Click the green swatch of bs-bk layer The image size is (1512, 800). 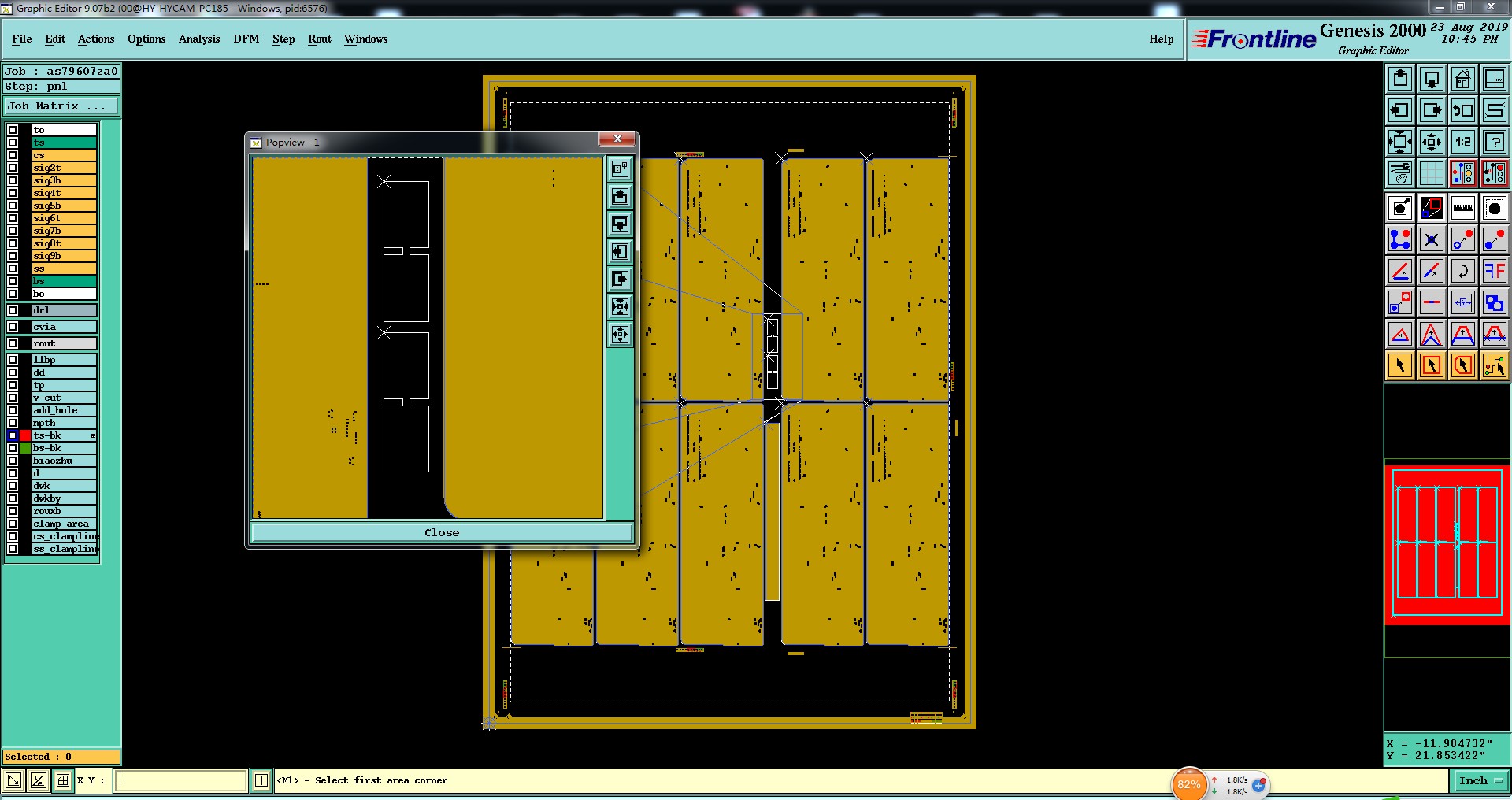tap(25, 448)
